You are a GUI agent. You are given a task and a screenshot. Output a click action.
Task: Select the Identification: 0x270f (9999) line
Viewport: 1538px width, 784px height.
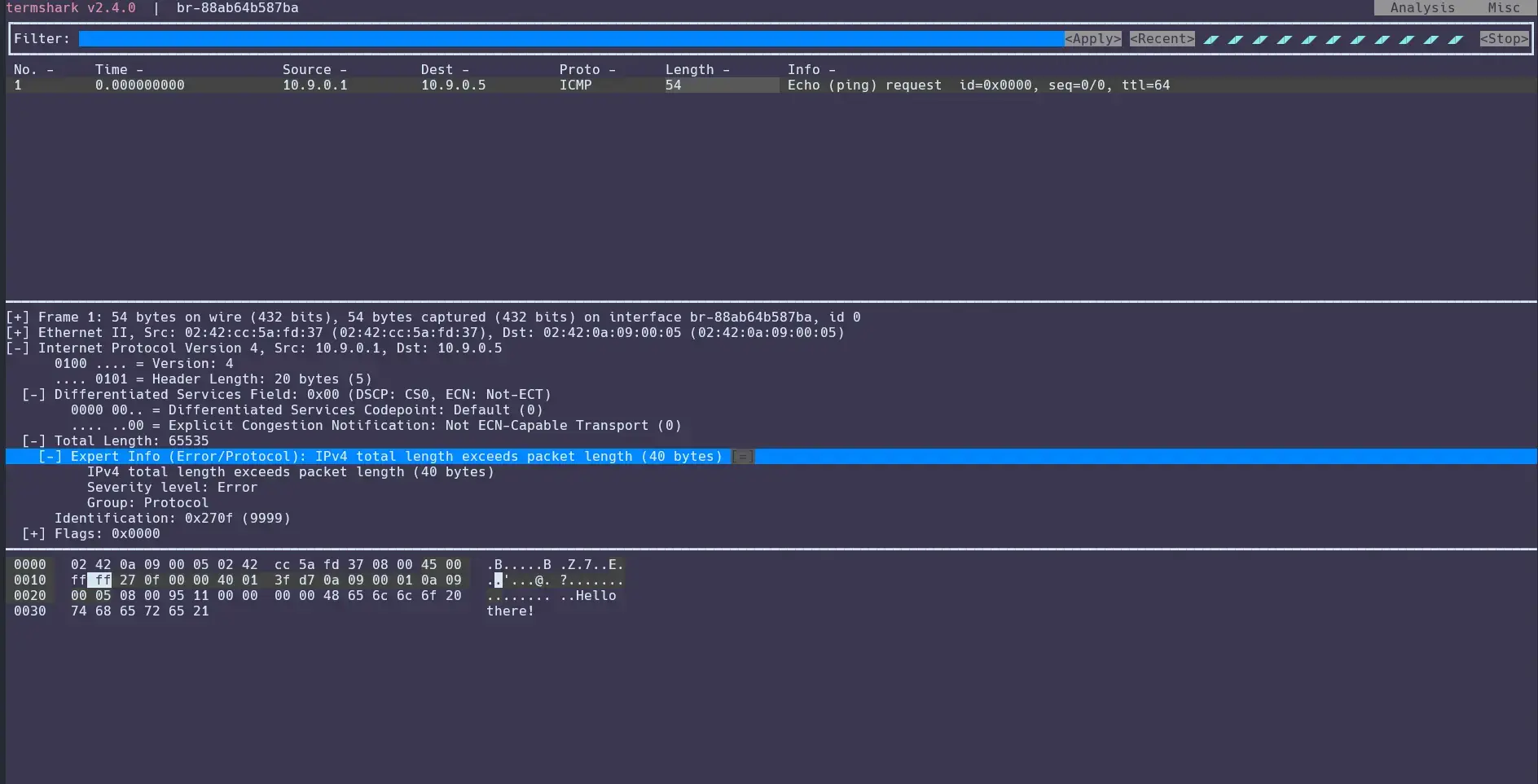pyautogui.click(x=172, y=519)
